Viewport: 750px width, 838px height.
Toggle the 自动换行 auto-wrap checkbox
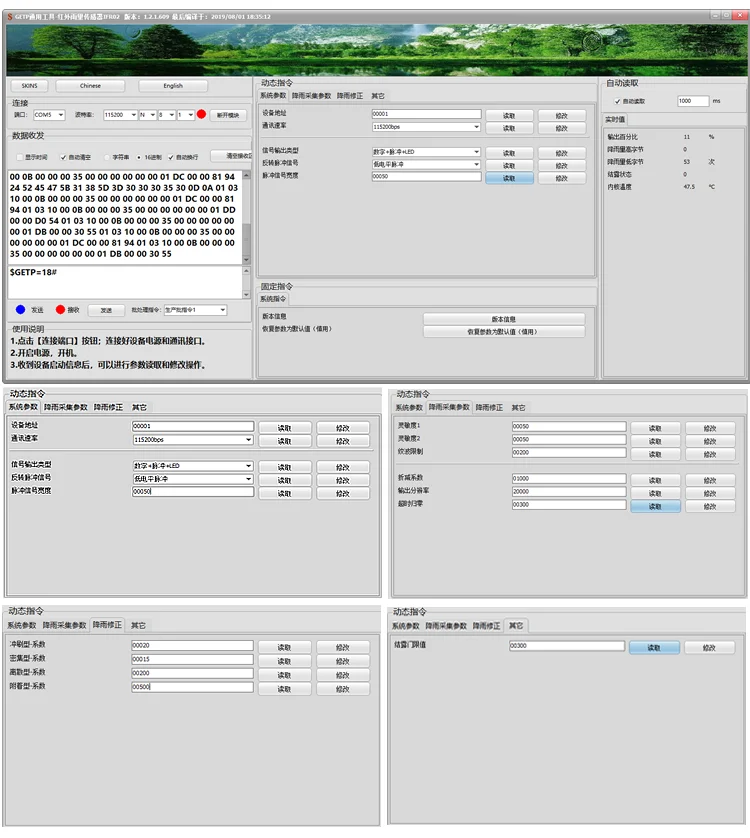pyautogui.click(x=171, y=157)
